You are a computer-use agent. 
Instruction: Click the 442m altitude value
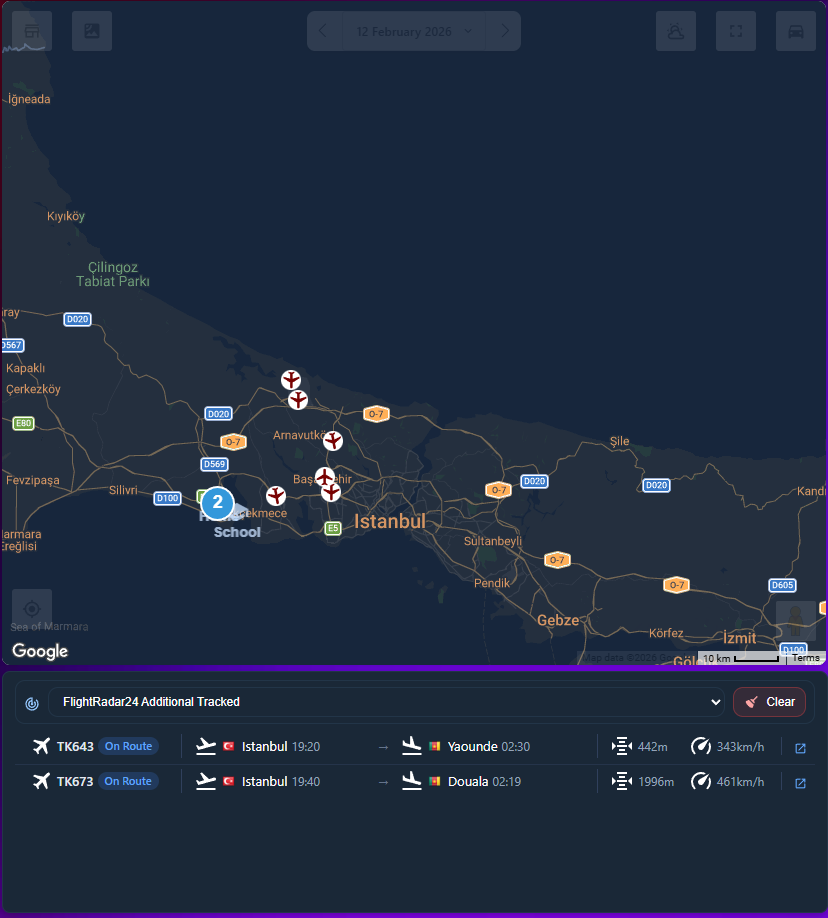[652, 747]
